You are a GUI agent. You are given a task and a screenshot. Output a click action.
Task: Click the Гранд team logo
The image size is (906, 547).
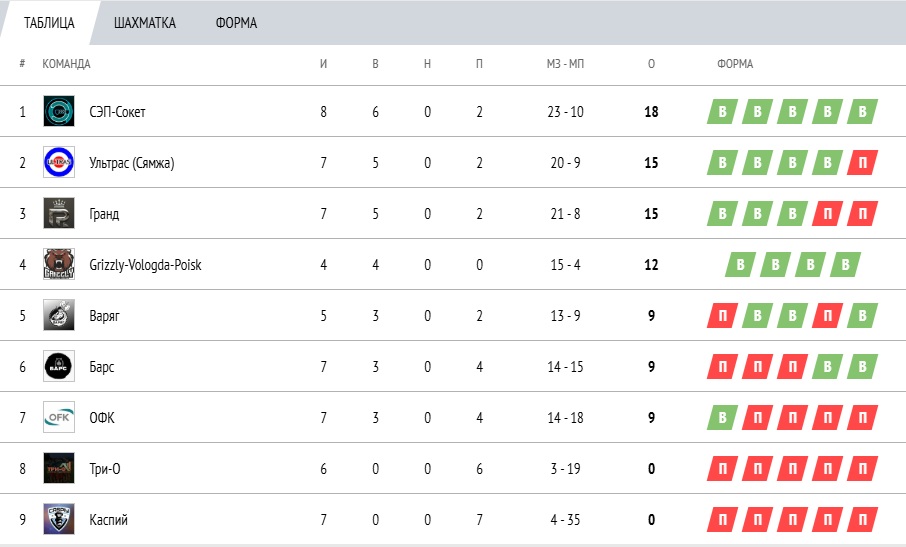click(x=59, y=213)
